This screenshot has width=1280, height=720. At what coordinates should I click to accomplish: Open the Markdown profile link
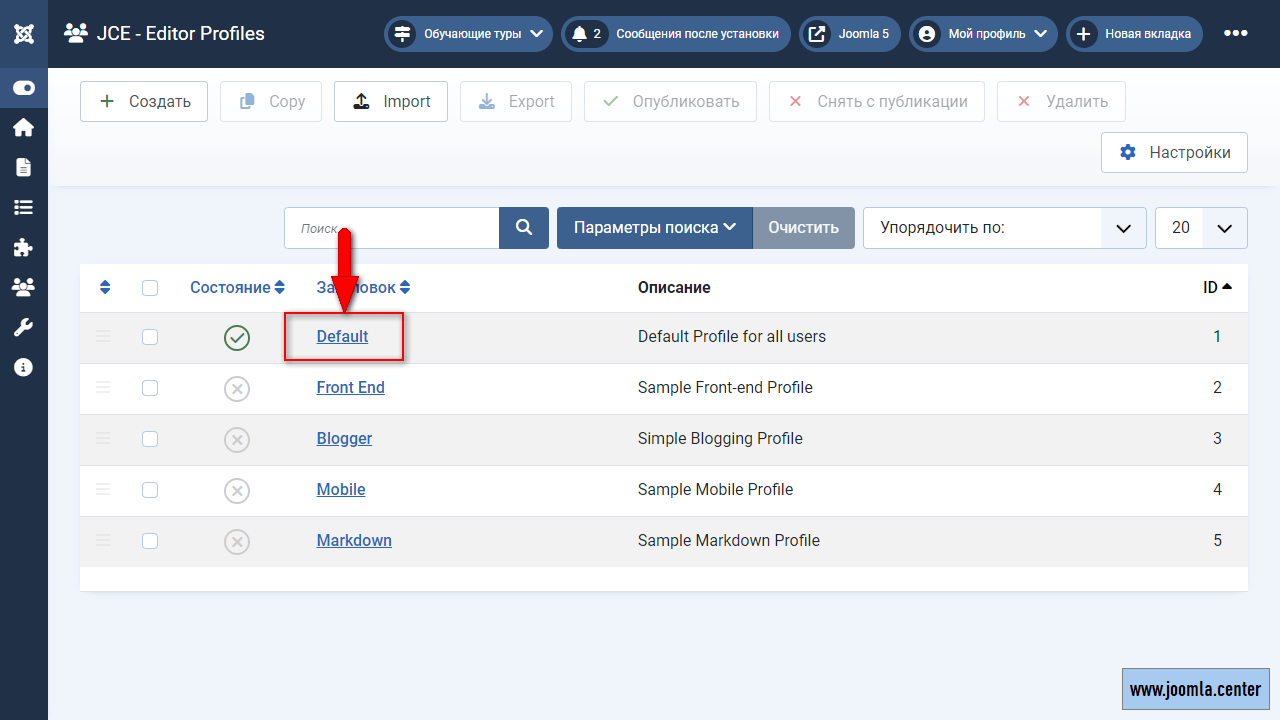[354, 541]
